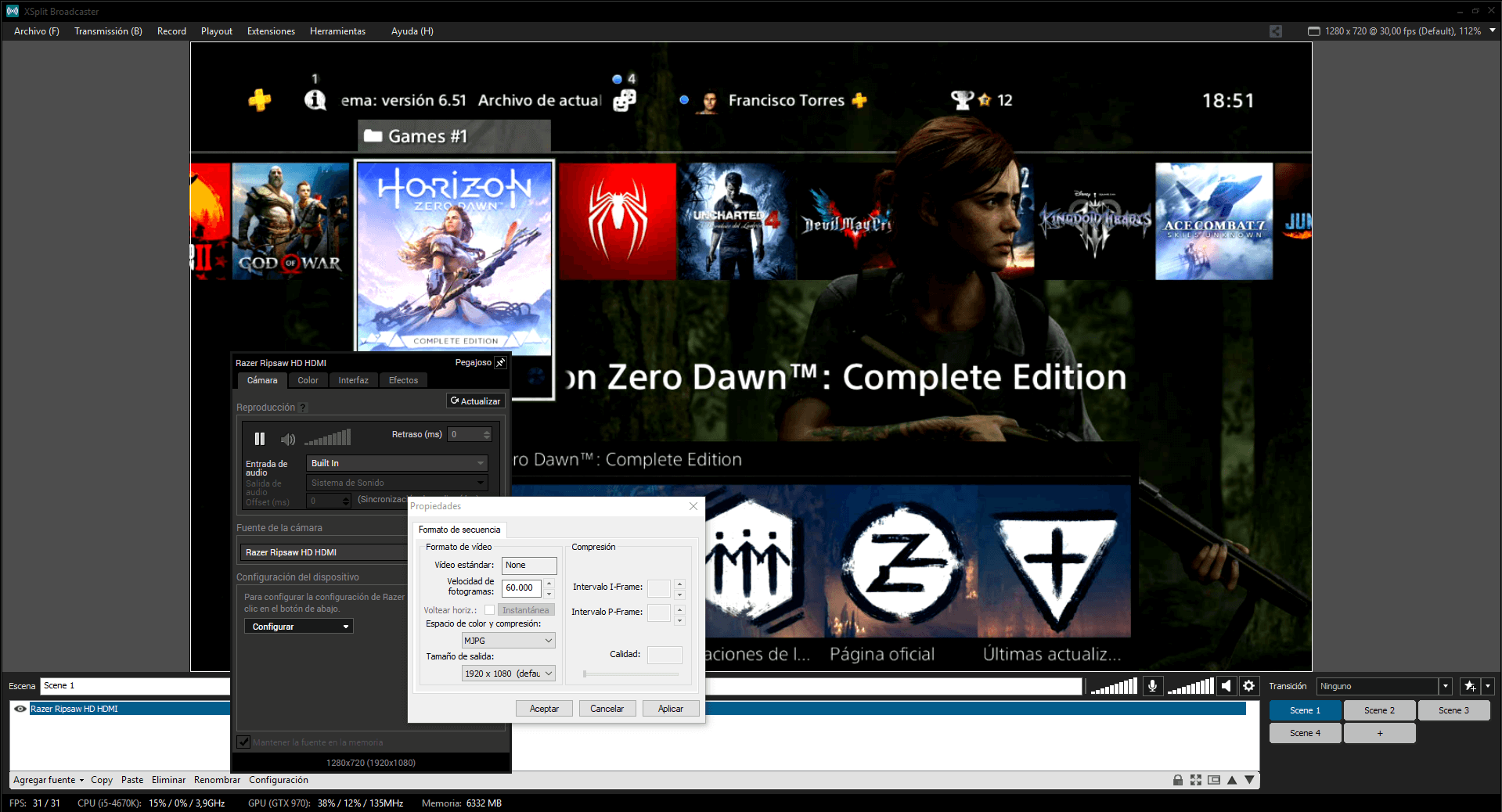This screenshot has height=812, width=1502.
Task: Click Configuración in the sources toolbar
Action: [278, 780]
